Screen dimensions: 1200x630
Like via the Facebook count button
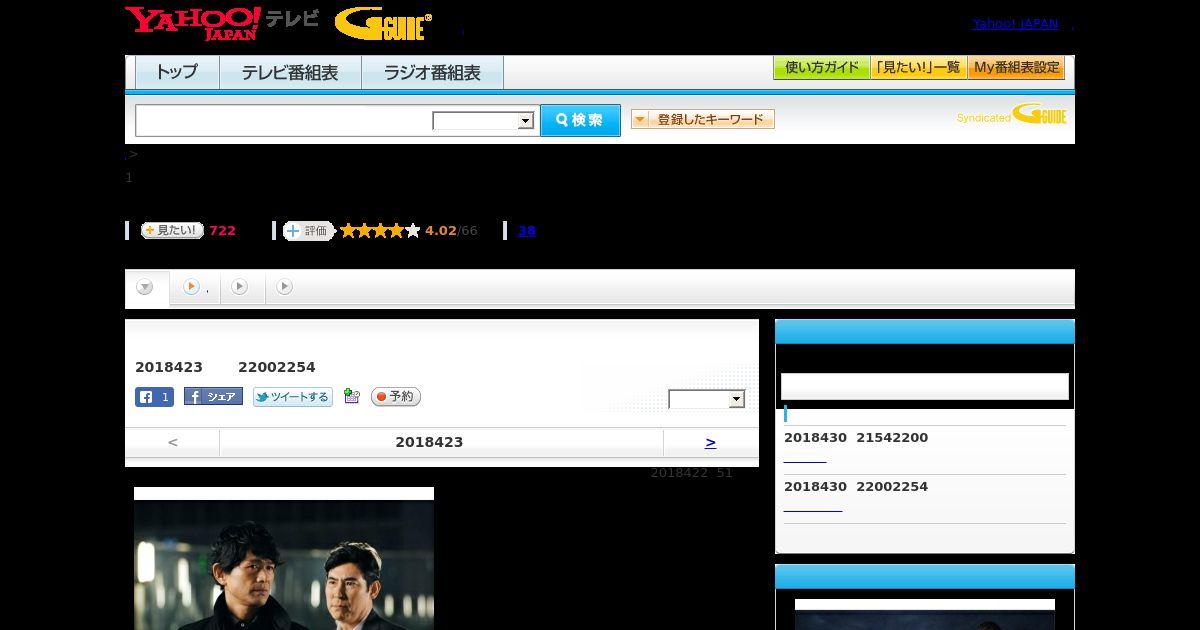(154, 397)
